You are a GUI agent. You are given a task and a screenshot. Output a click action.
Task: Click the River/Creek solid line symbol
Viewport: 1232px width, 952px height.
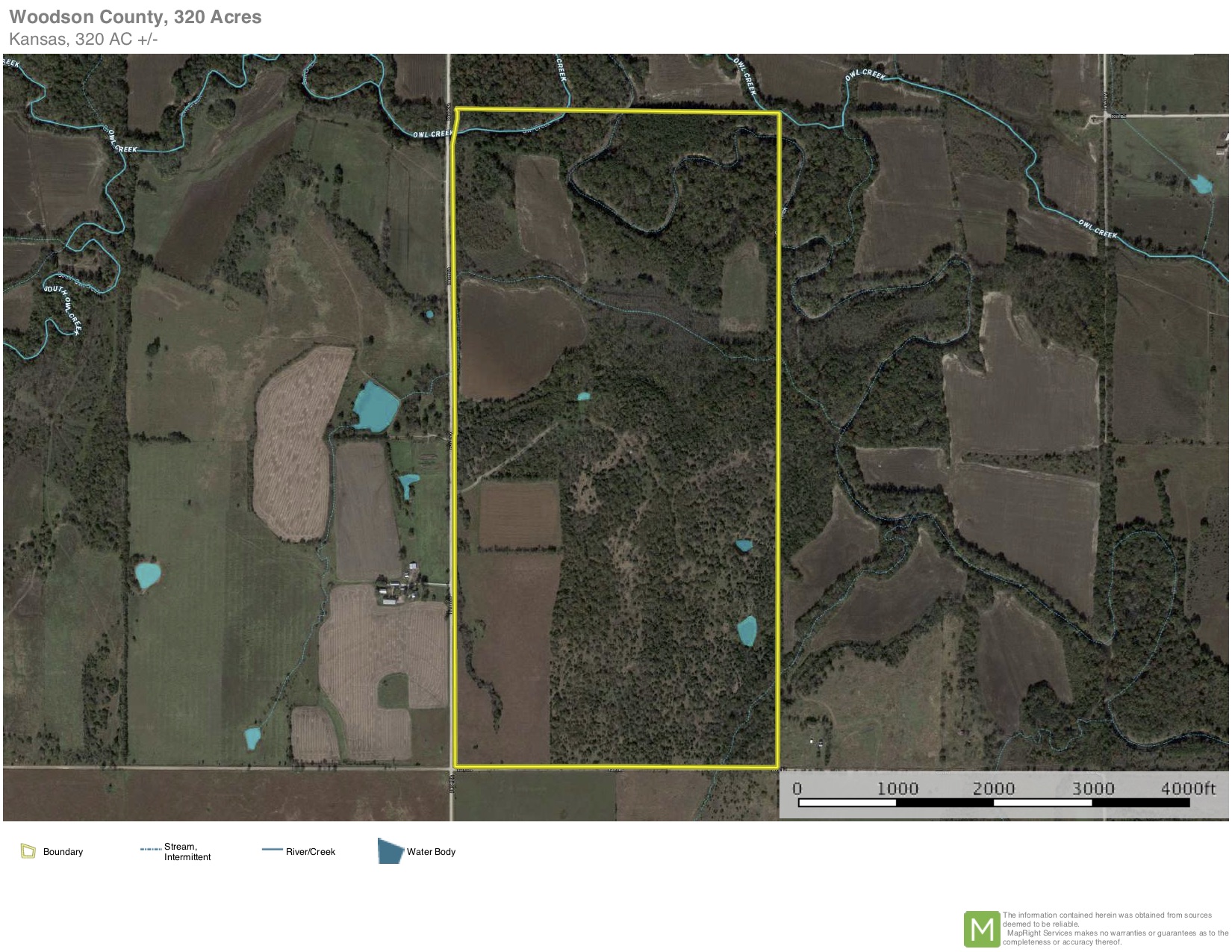point(272,850)
